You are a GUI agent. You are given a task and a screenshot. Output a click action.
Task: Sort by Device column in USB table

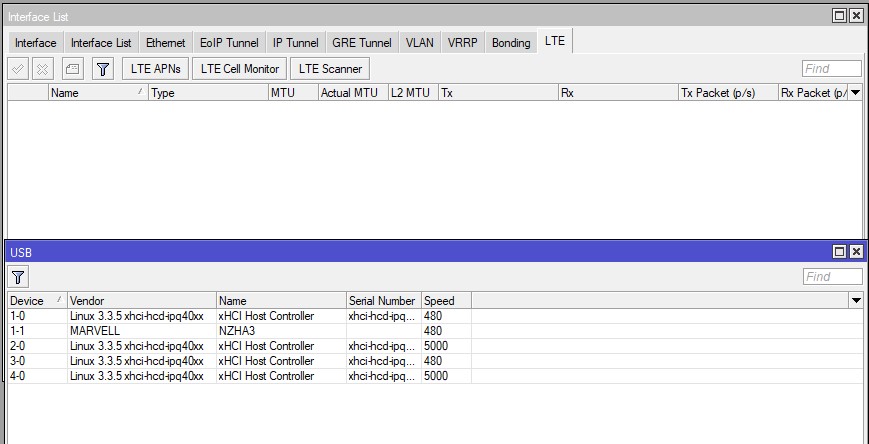click(38, 301)
